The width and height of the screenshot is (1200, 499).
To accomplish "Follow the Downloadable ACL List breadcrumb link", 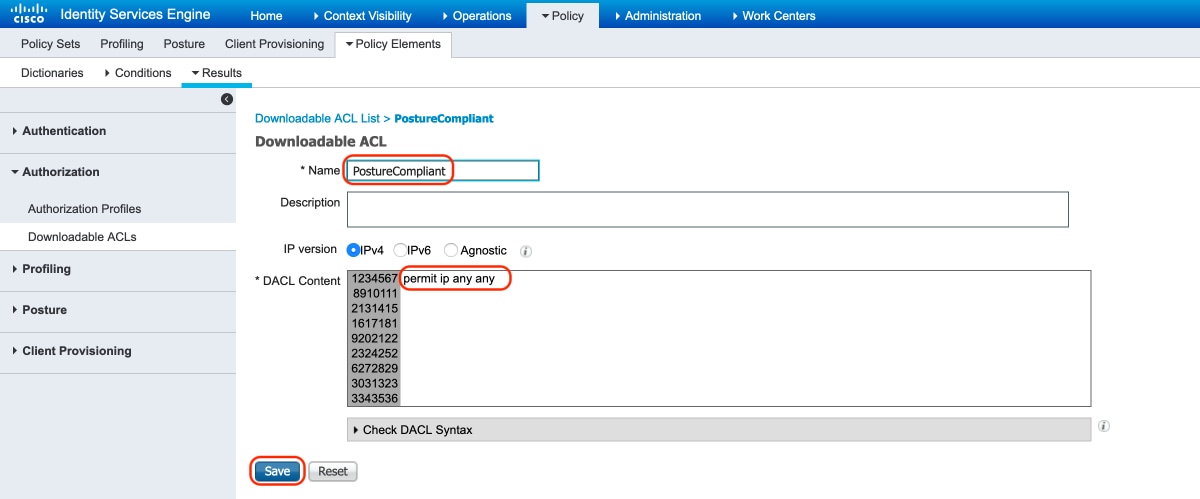I will (317, 118).
